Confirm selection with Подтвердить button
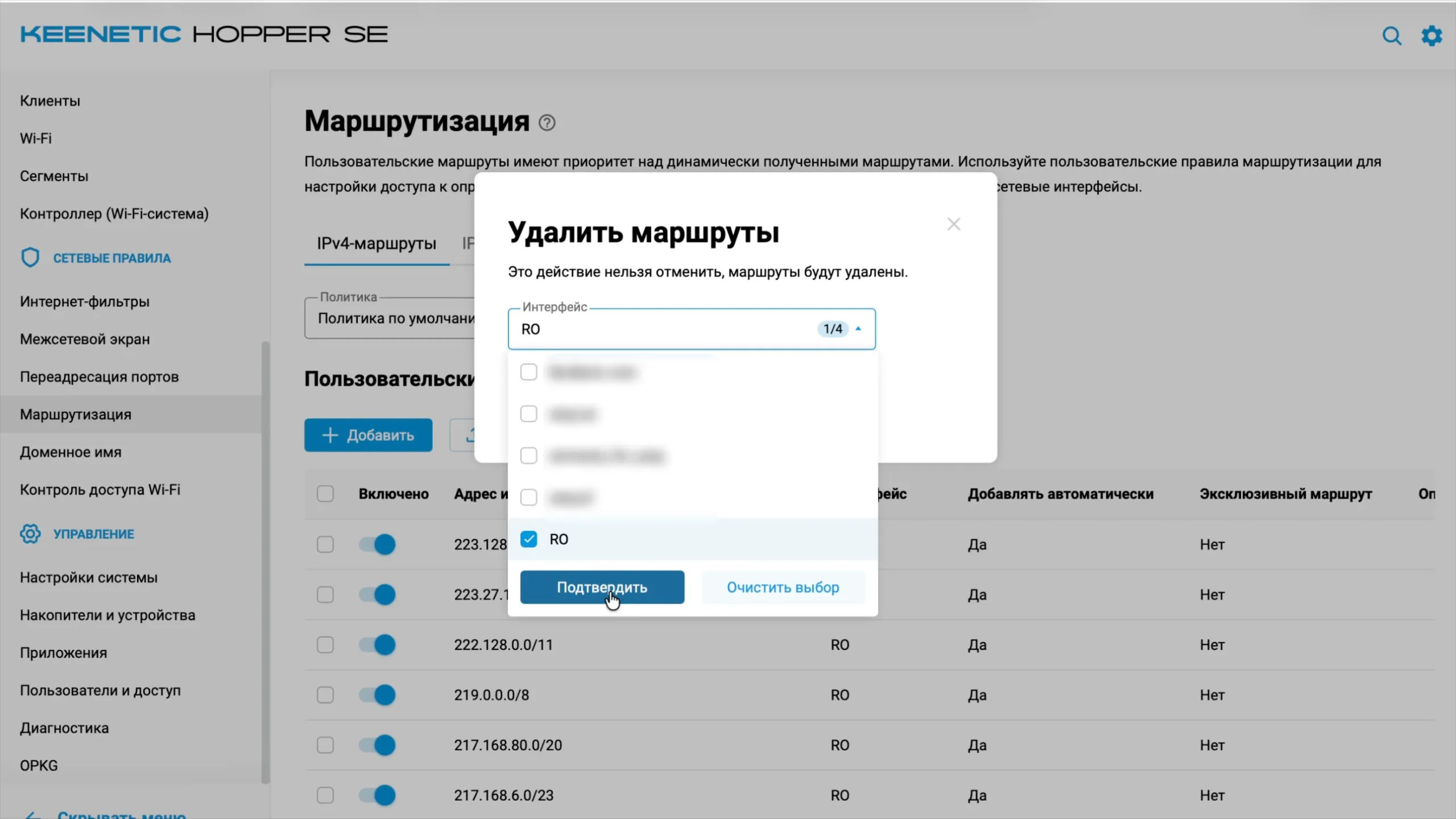Viewport: 1456px width, 819px height. click(x=602, y=587)
